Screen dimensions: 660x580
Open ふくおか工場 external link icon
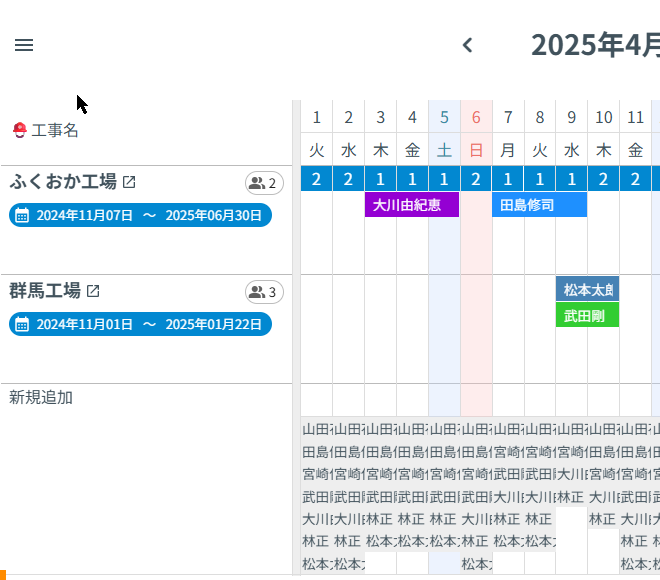pos(129,182)
